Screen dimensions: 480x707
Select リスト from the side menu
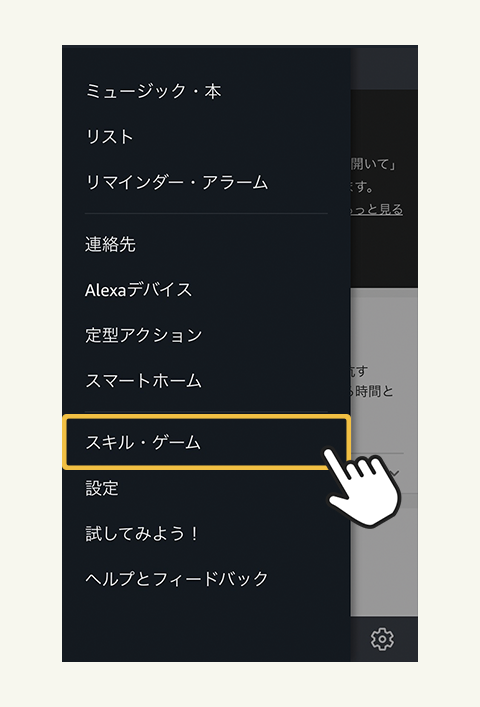[x=110, y=137]
